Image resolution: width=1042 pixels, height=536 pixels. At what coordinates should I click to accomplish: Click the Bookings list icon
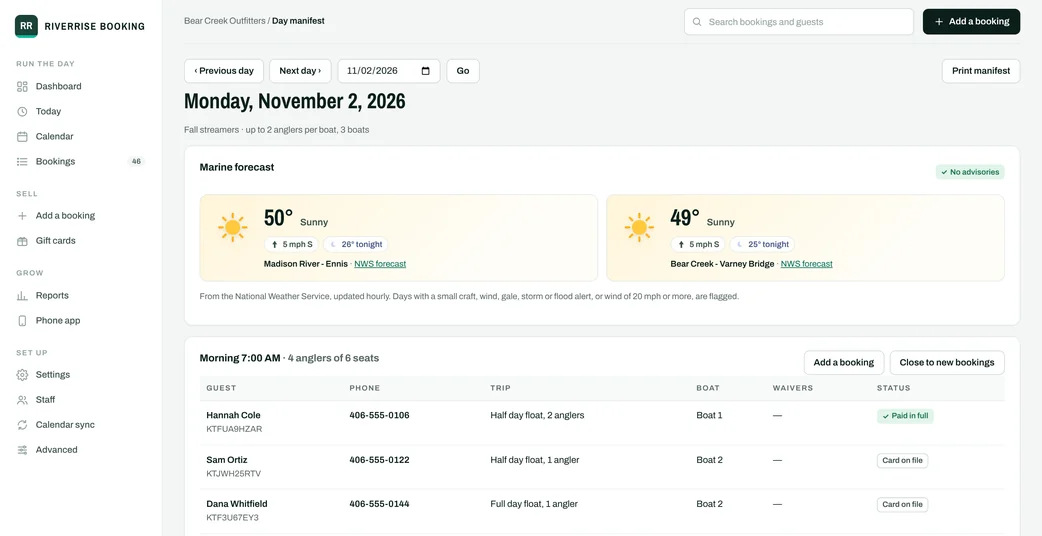click(22, 161)
